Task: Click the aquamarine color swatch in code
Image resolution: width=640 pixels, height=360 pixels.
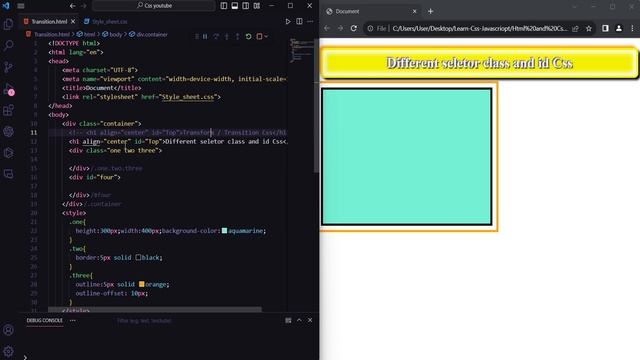Action: 224,231
